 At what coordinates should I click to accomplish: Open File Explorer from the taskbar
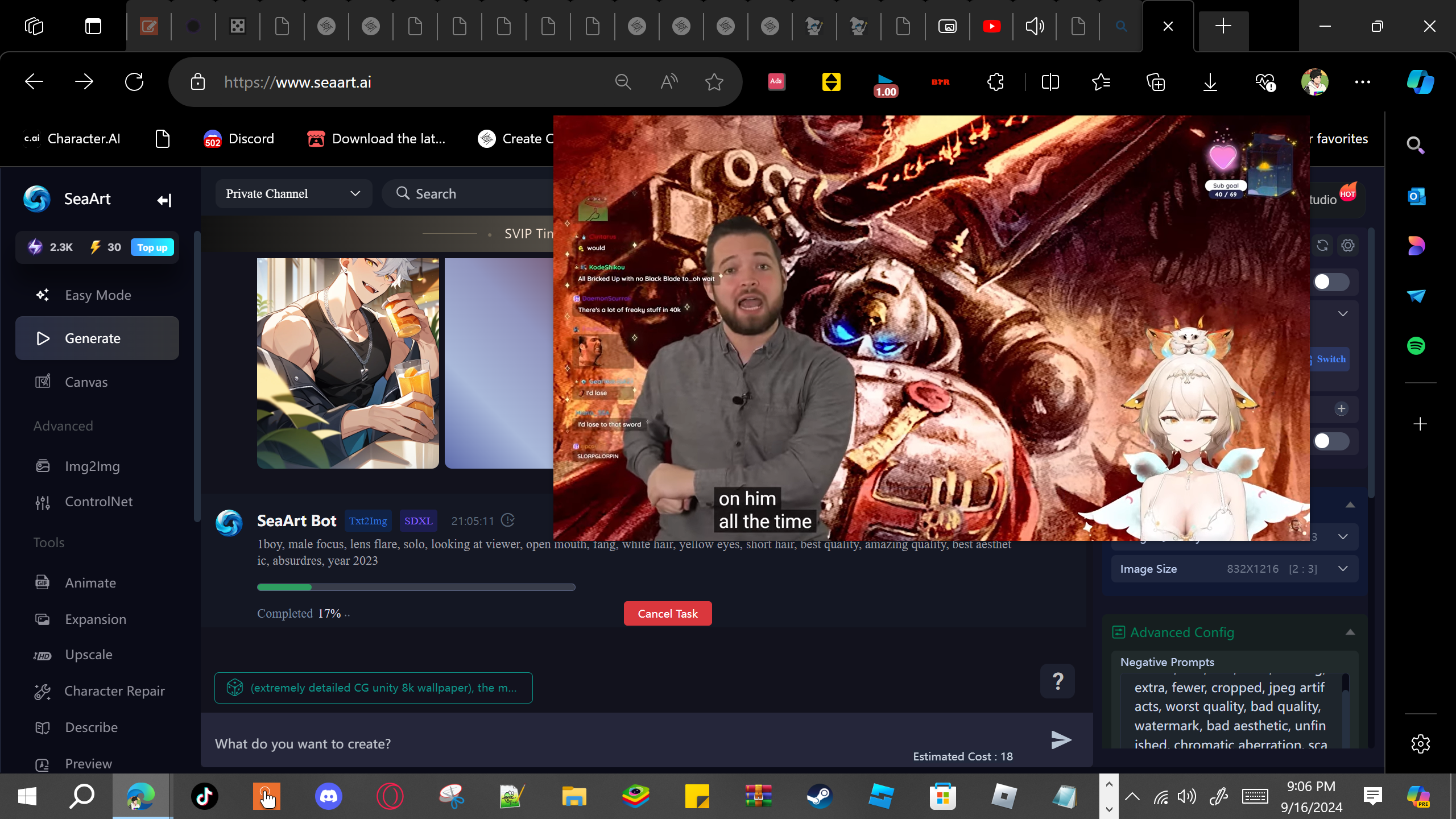click(574, 796)
